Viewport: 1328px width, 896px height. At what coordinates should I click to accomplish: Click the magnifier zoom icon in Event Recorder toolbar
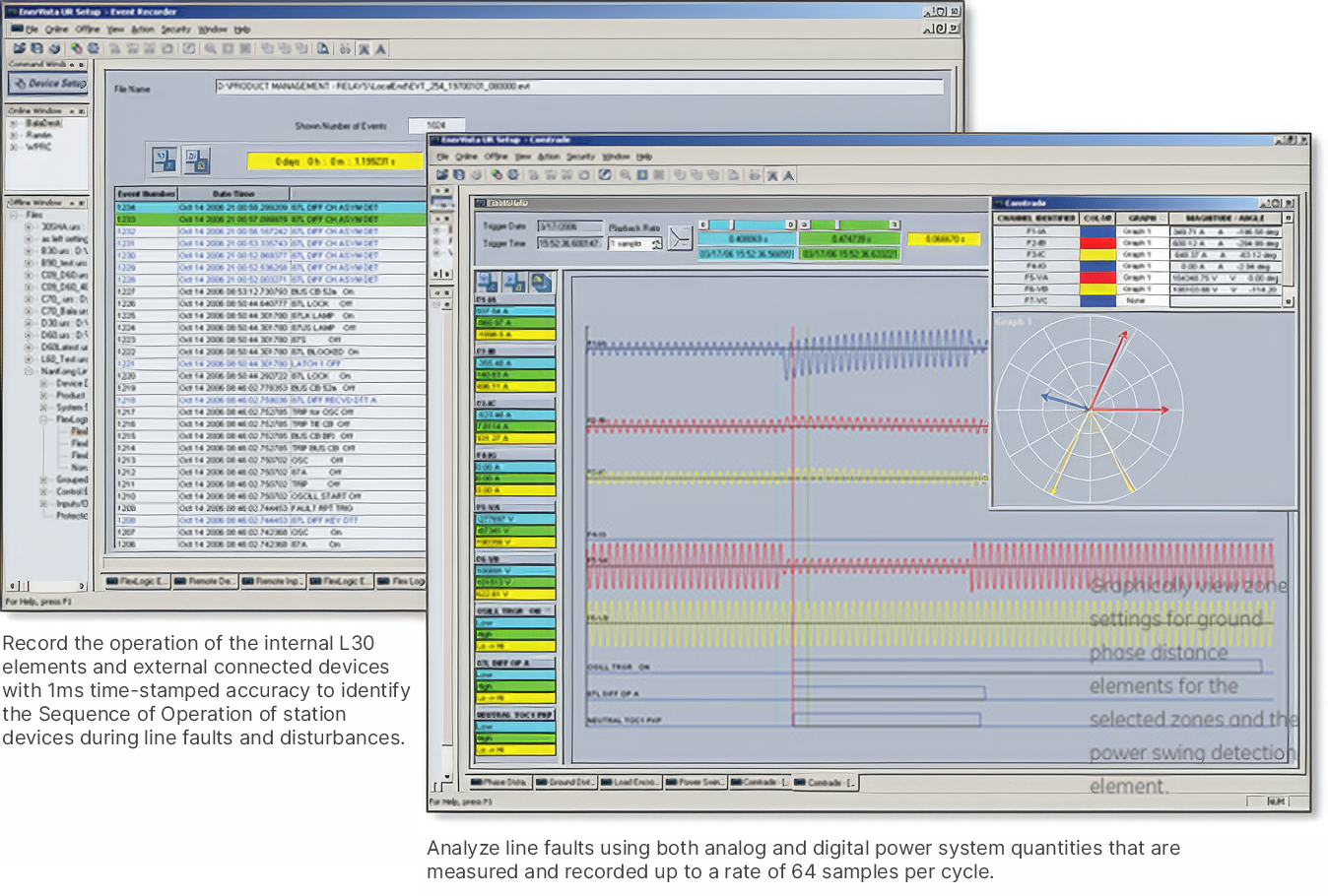210,48
